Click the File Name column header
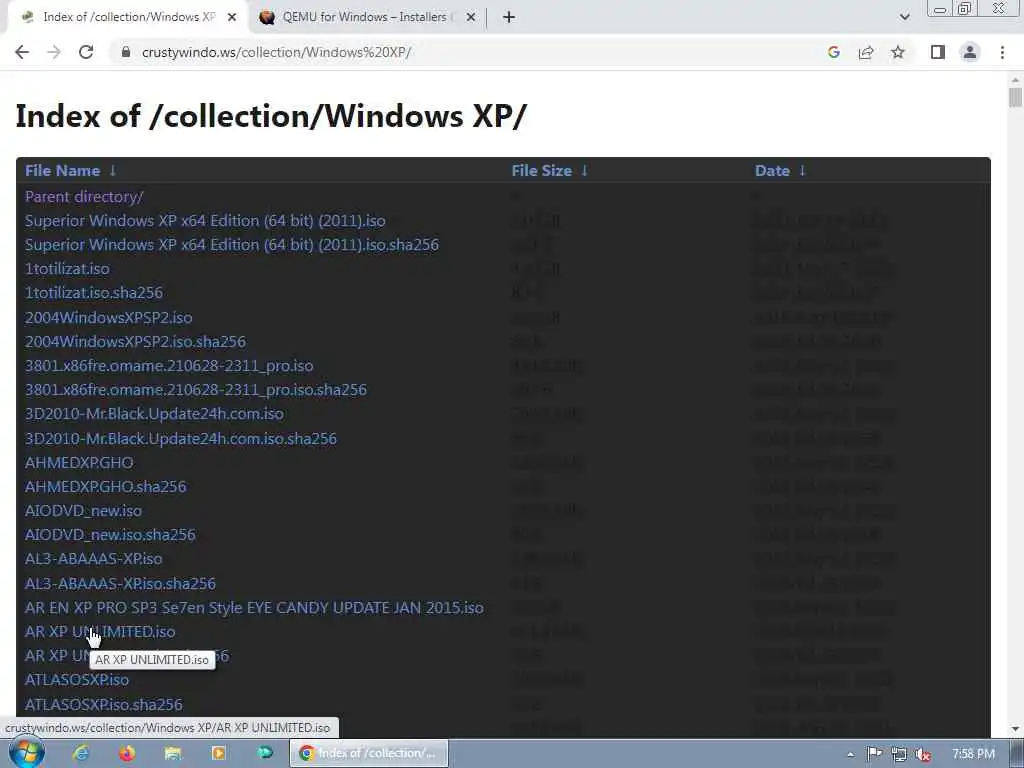This screenshot has width=1024, height=768. (63, 170)
